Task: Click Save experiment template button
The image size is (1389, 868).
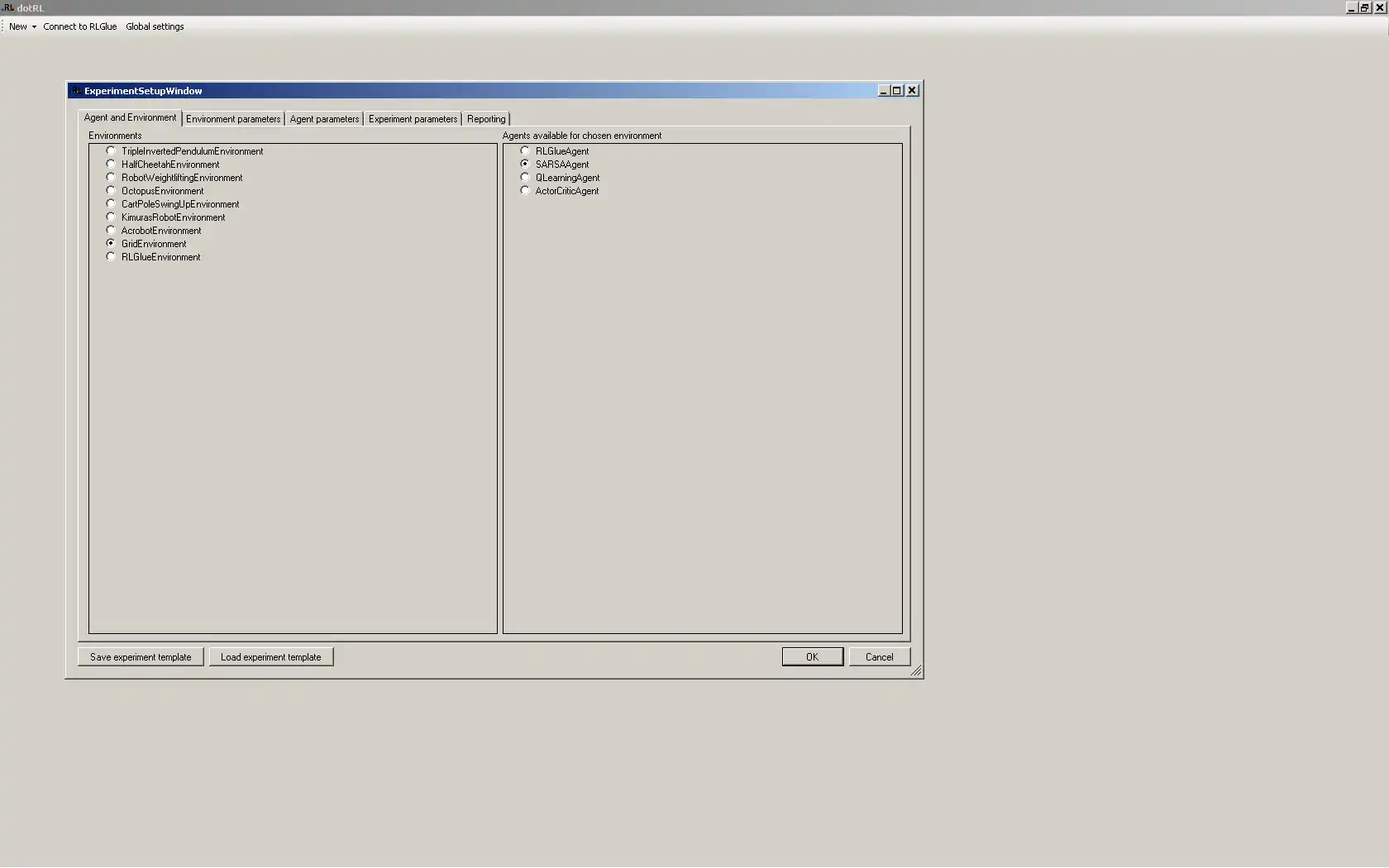Action: 141,657
